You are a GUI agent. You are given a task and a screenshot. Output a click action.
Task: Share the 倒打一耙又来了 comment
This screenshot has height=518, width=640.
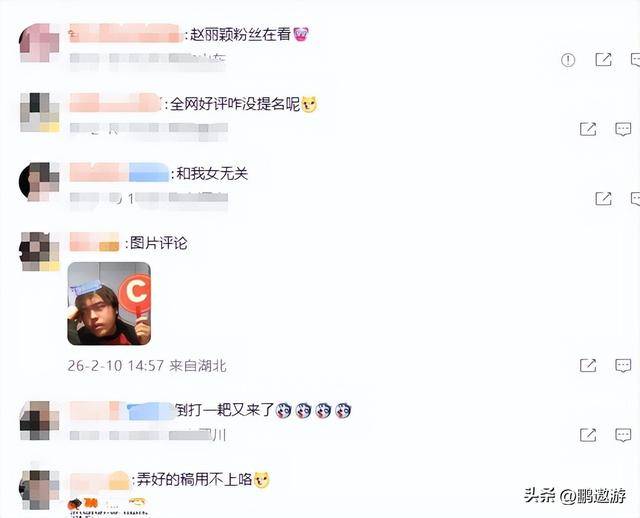pyautogui.click(x=588, y=435)
